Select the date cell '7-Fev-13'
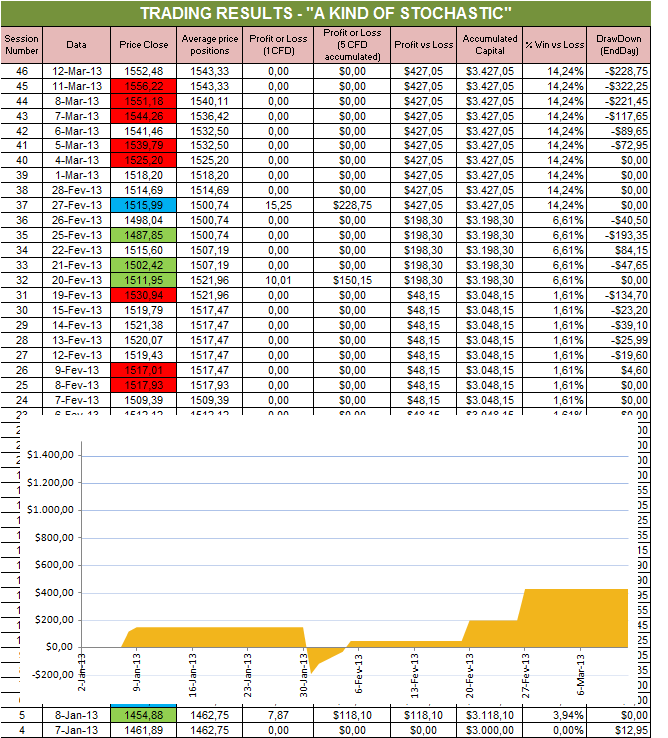This screenshot has width=668, height=738. pos(77,401)
